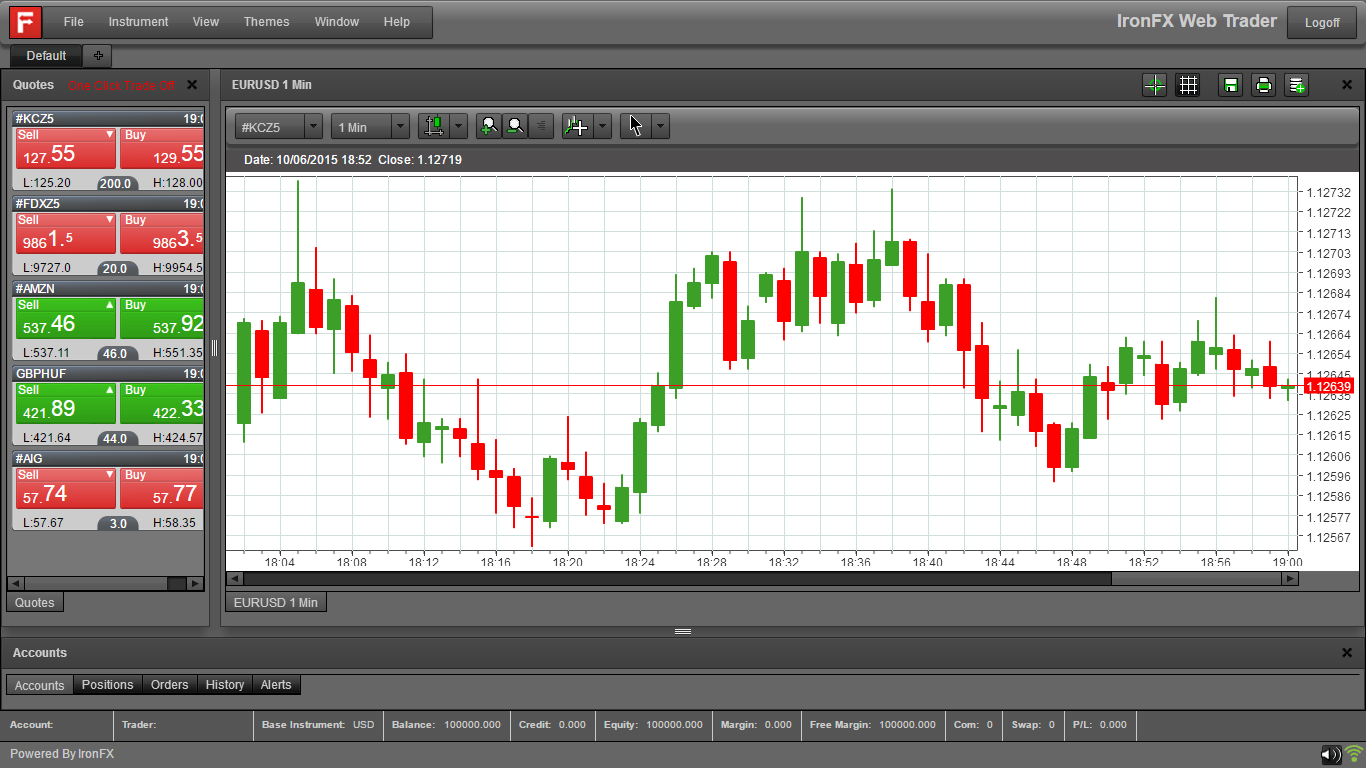Click the bottom panel splitter handle
Viewport: 1366px width, 768px height.
tap(683, 631)
